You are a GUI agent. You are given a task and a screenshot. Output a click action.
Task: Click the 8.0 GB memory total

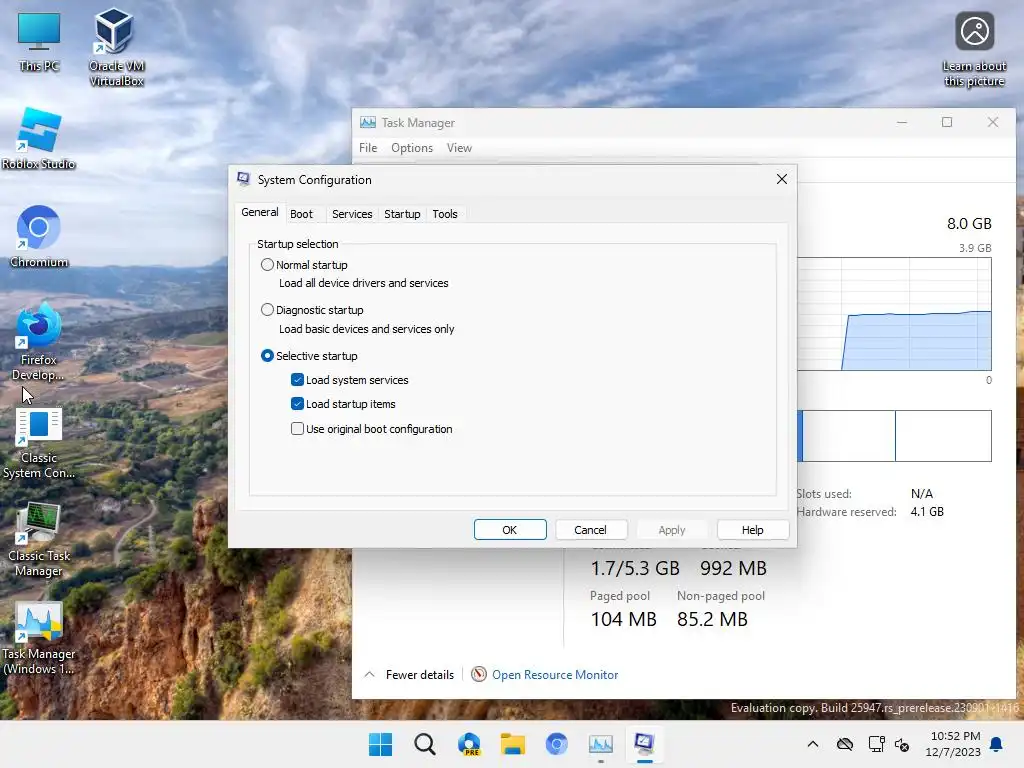(969, 223)
